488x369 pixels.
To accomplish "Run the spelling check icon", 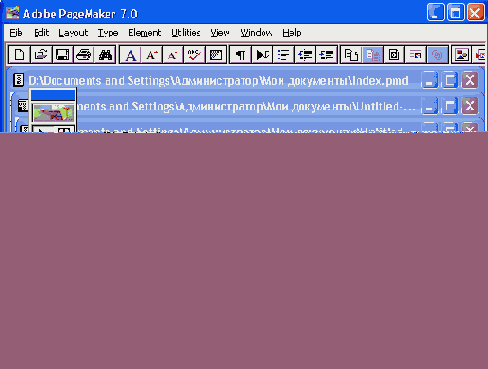I will coord(194,55).
